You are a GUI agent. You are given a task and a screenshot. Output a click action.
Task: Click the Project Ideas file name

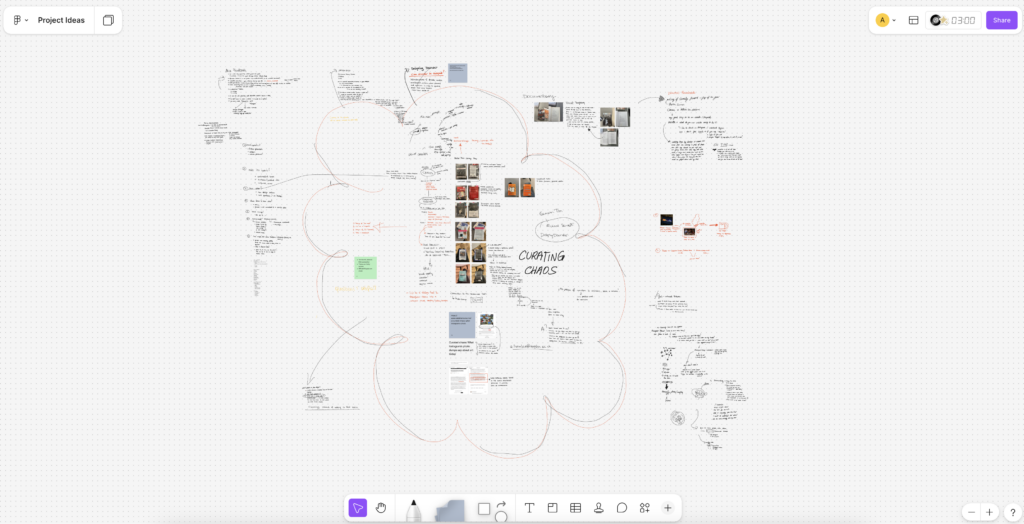tap(61, 20)
